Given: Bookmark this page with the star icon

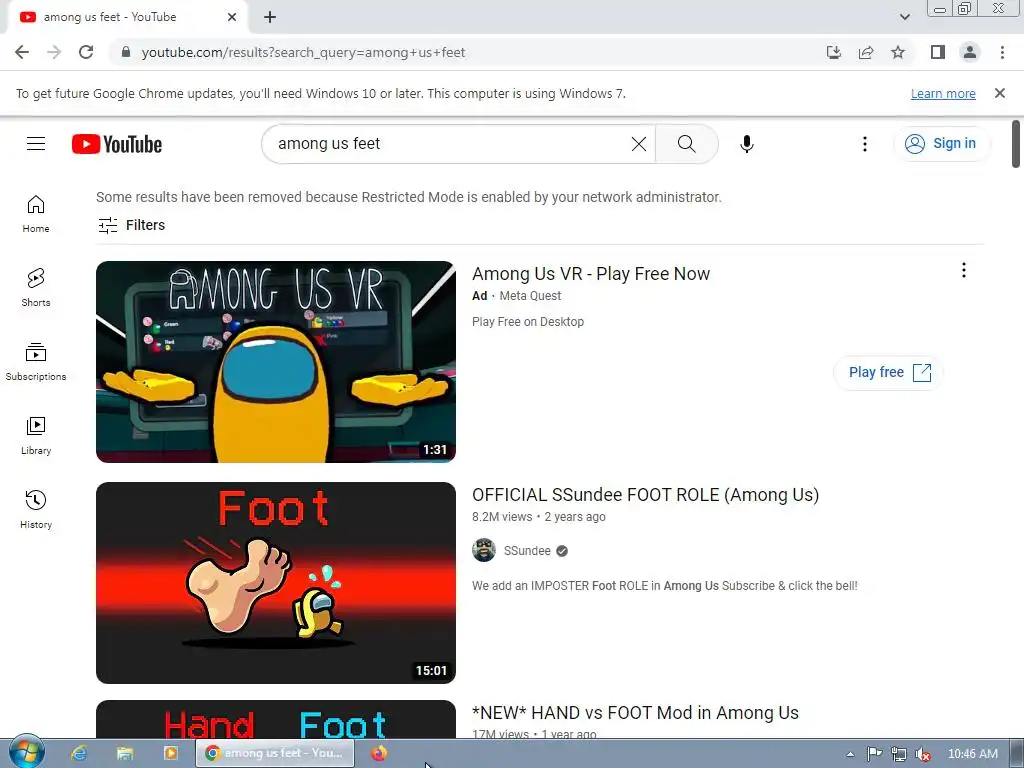Looking at the screenshot, I should (x=898, y=52).
